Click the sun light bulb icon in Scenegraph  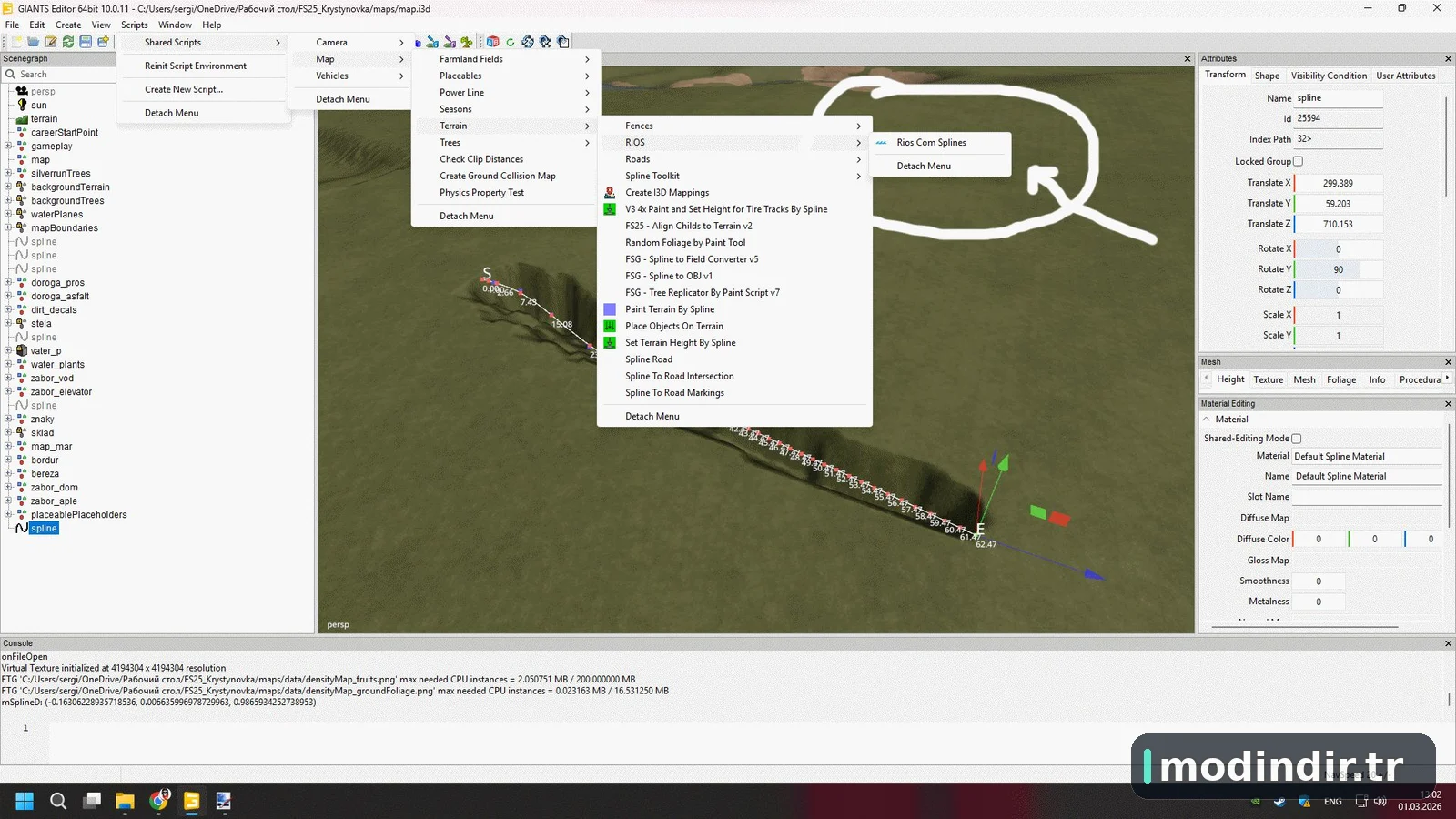pyautogui.click(x=22, y=105)
